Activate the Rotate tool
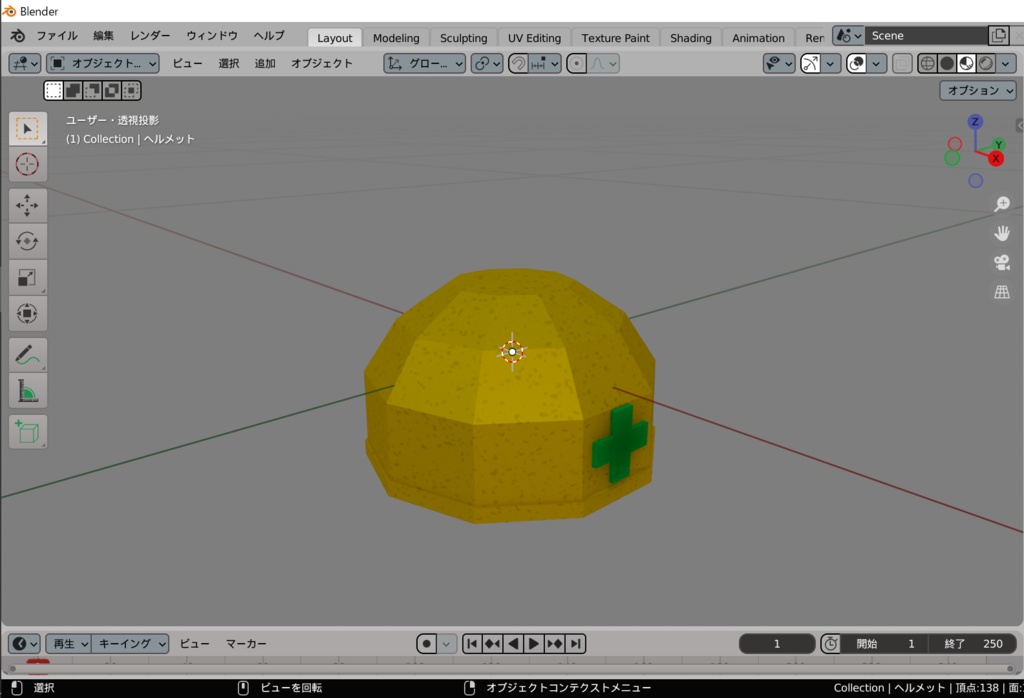 [27, 240]
